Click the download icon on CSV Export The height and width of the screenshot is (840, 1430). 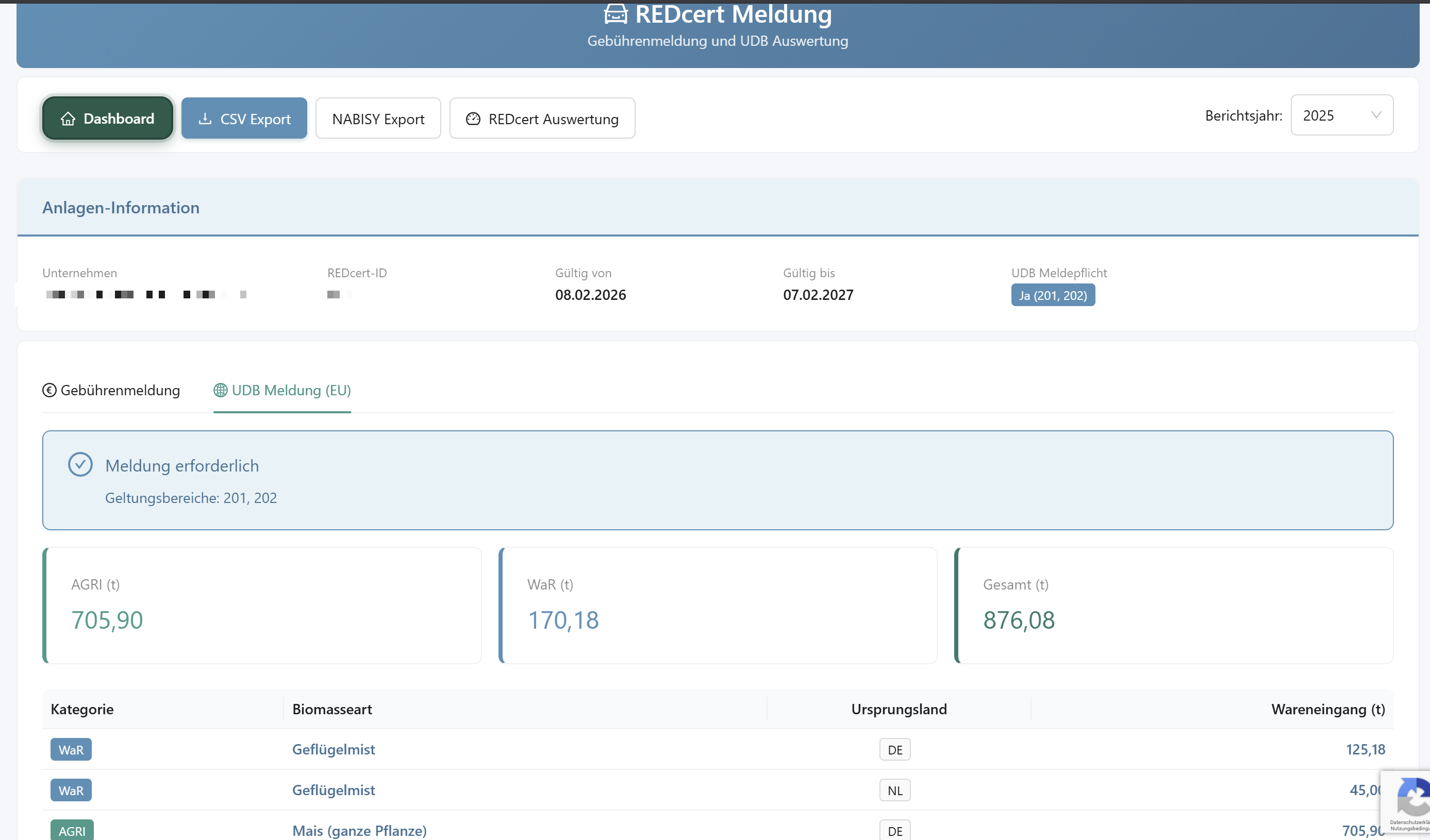coord(205,119)
